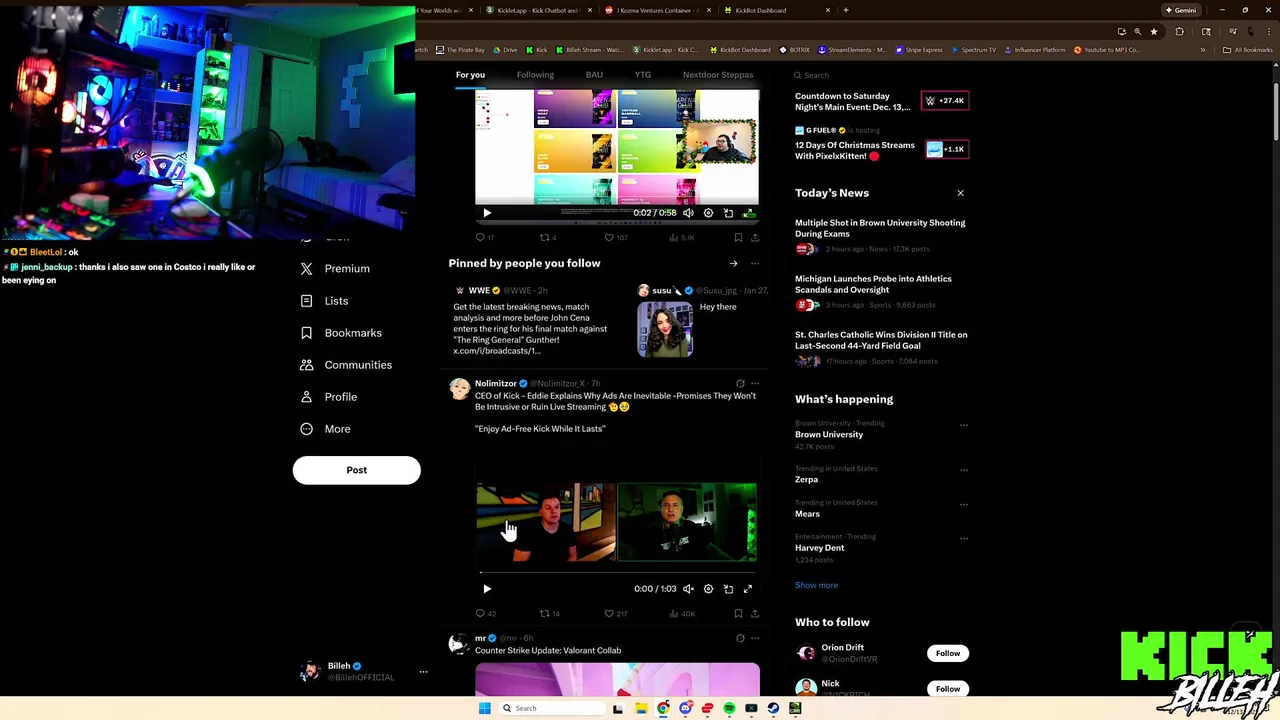
Task: Click Show more under What's happening
Action: click(x=816, y=585)
